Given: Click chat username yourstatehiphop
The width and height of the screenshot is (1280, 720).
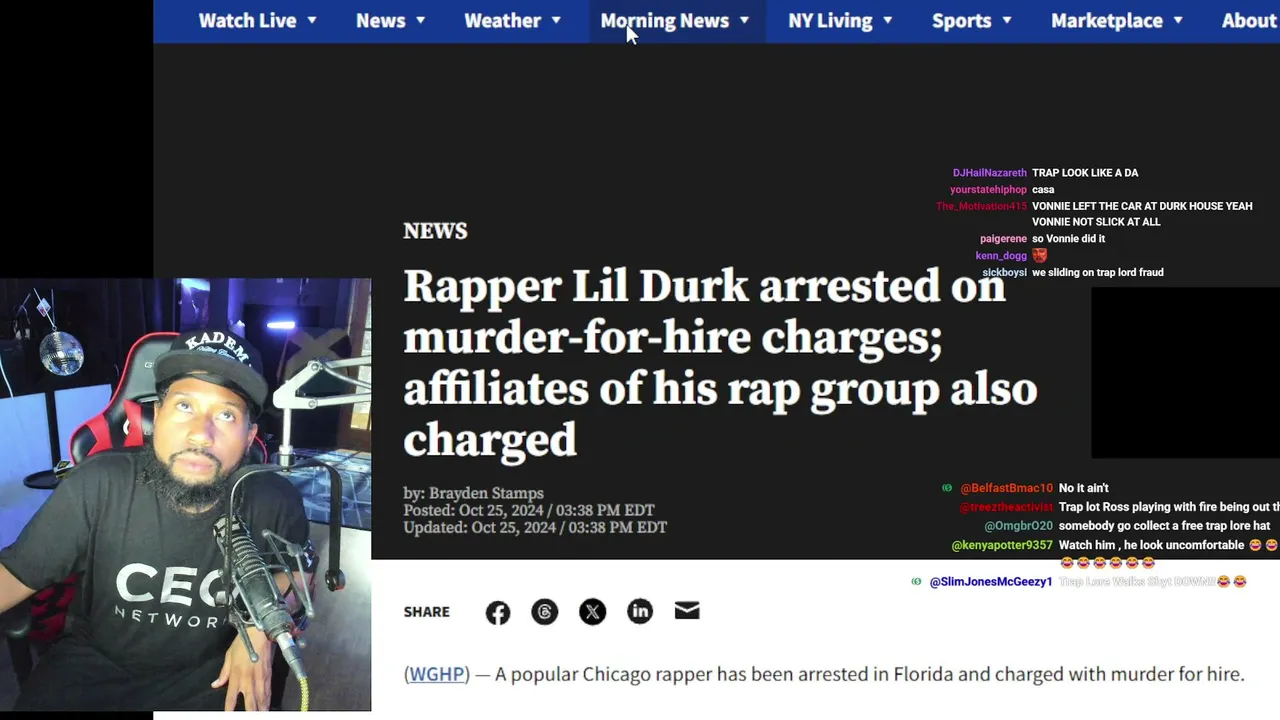Looking at the screenshot, I should 989,190.
